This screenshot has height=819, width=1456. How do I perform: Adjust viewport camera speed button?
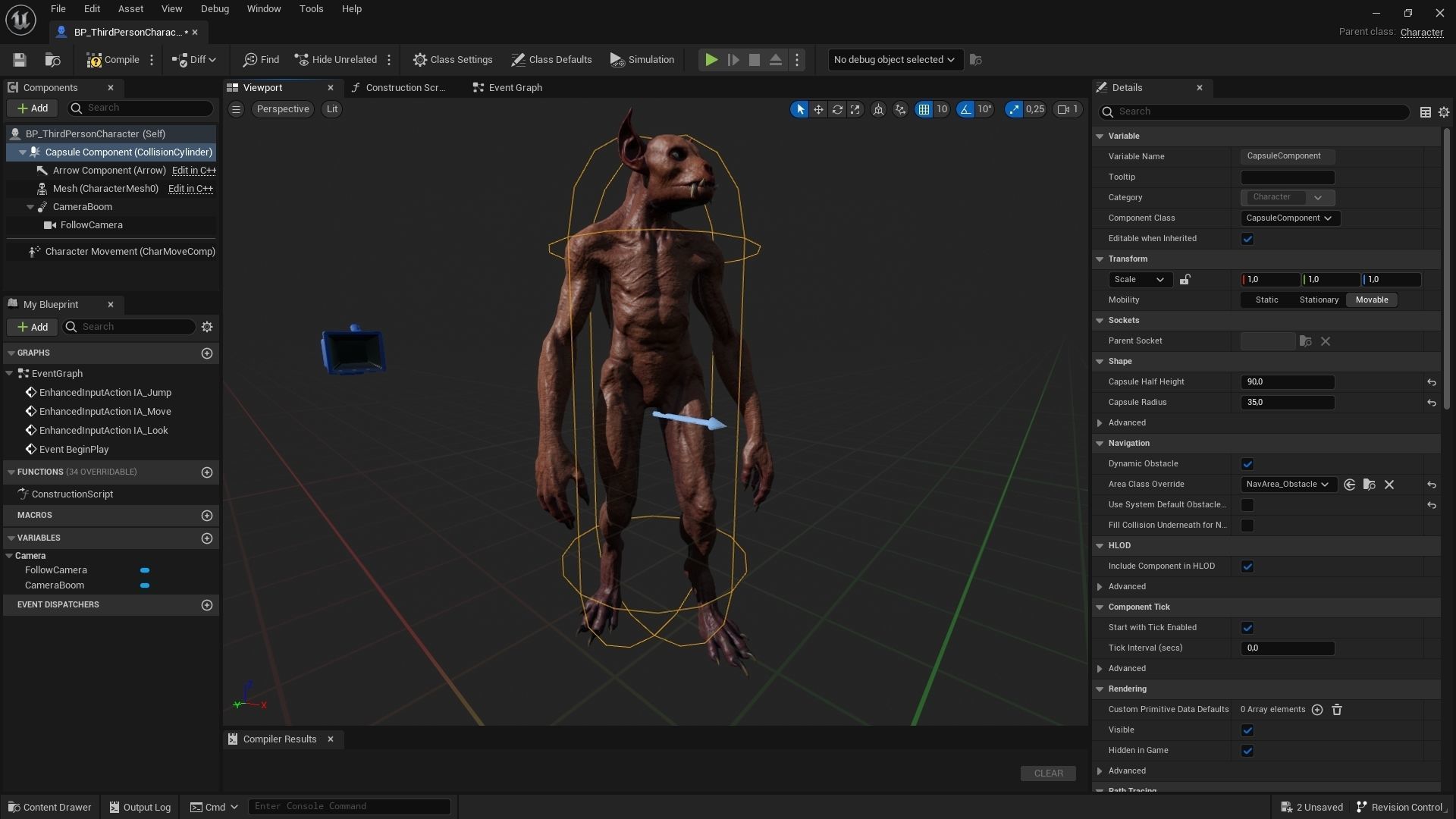tap(1068, 109)
